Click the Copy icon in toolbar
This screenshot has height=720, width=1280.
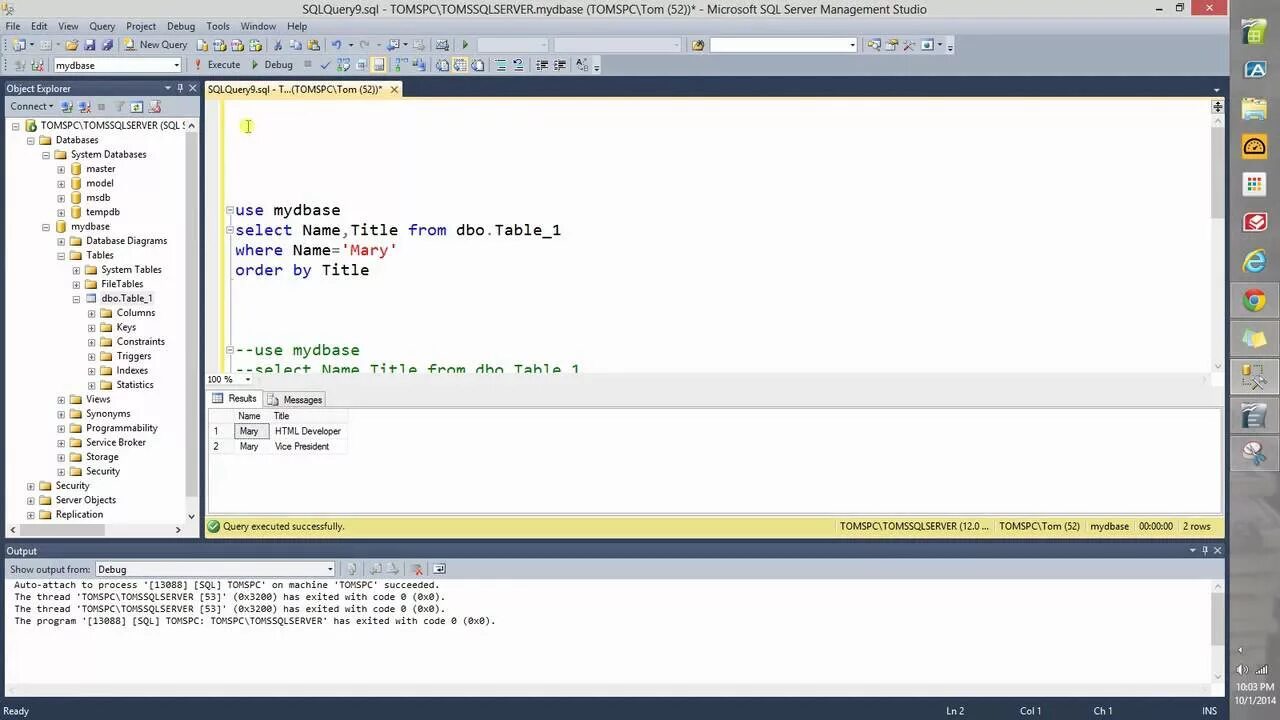(296, 45)
